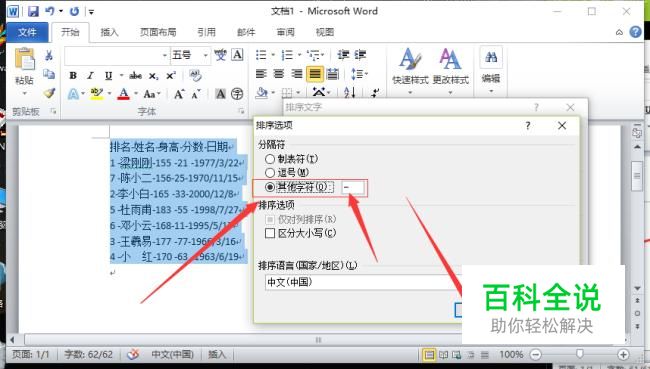Image resolution: width=650 pixels, height=369 pixels.
Task: Click the Redo icon in title bar
Action: pyautogui.click(x=75, y=11)
